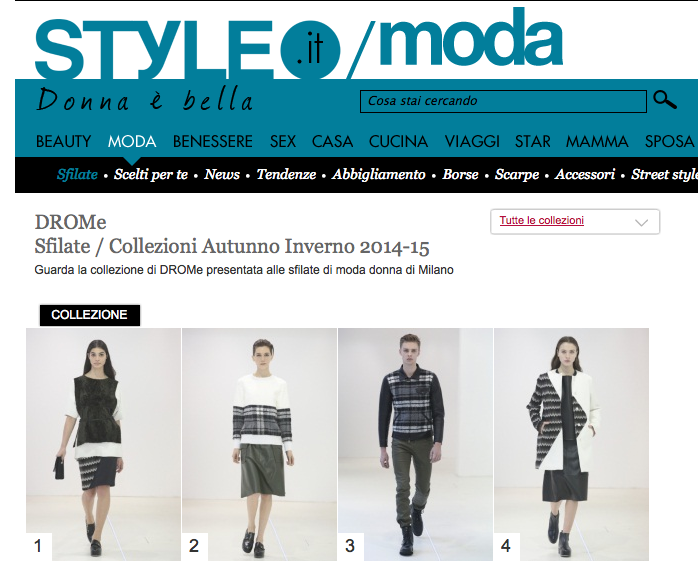
Task: Click the /moda section logo
Action: (454, 42)
